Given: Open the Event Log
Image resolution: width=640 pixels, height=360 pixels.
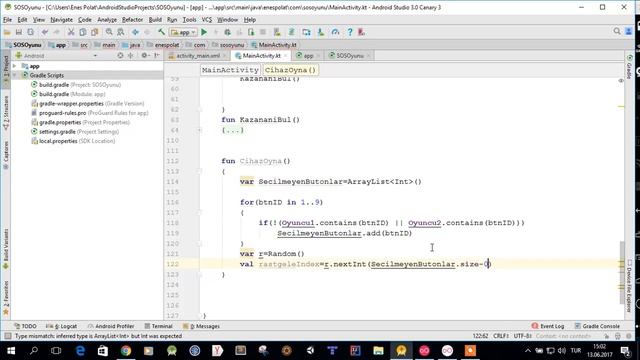Looking at the screenshot, I should pos(548,326).
